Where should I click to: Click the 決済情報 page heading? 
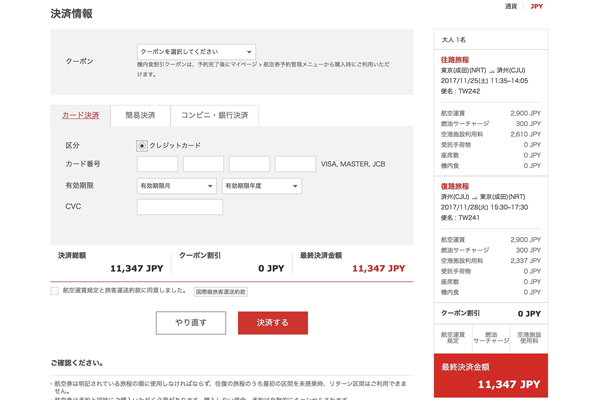(x=72, y=14)
